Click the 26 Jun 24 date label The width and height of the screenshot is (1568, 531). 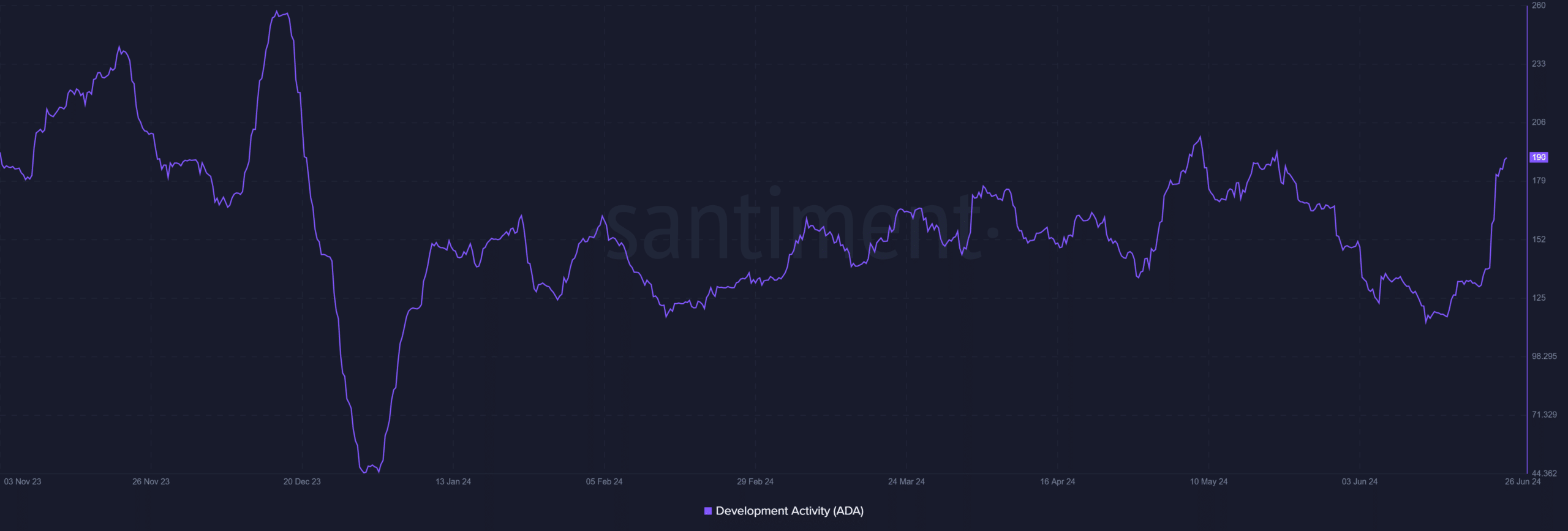1523,481
